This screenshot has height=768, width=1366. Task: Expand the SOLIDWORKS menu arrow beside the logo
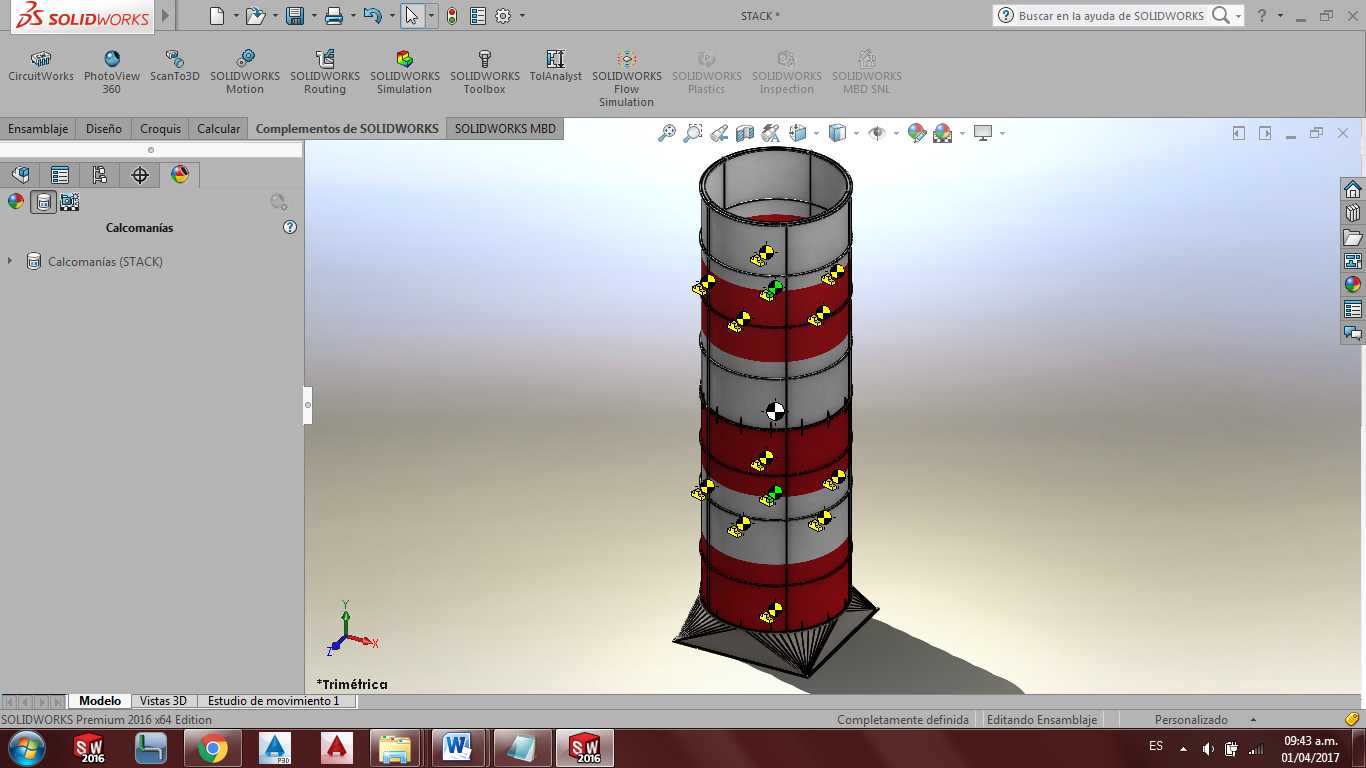coord(166,16)
